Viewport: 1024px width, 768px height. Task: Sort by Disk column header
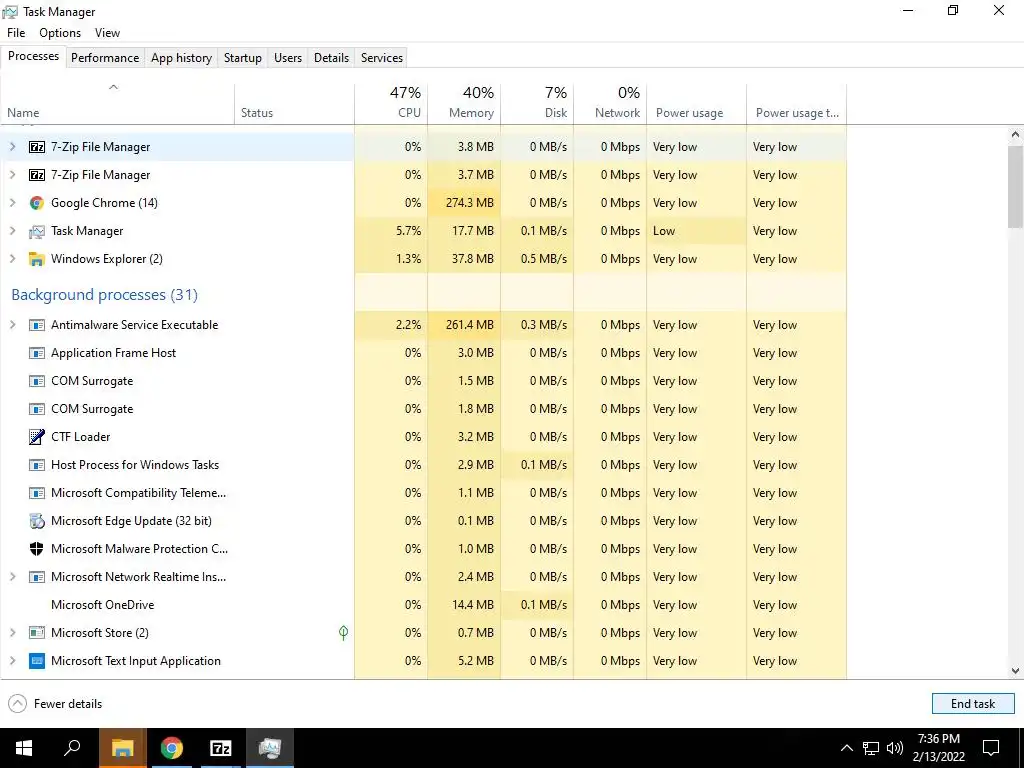coord(537,103)
